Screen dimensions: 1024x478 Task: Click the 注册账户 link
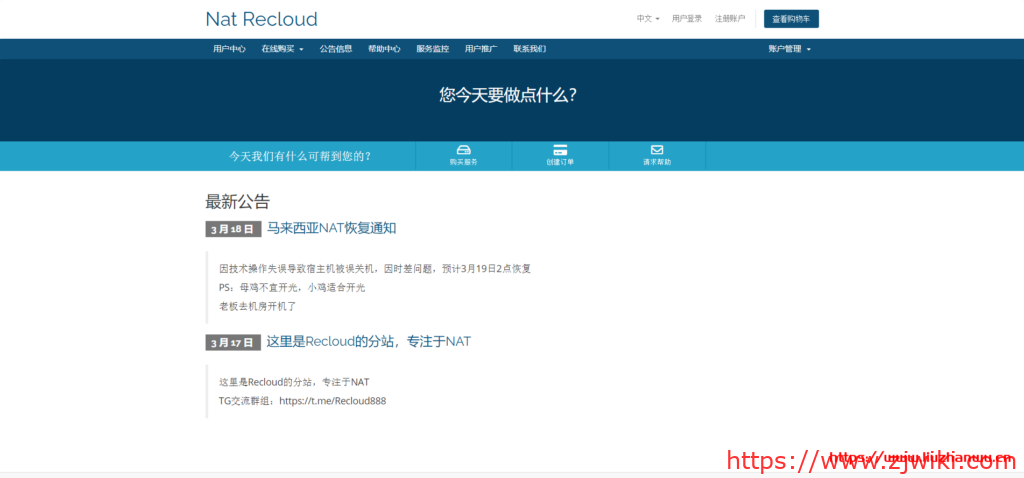pos(729,19)
